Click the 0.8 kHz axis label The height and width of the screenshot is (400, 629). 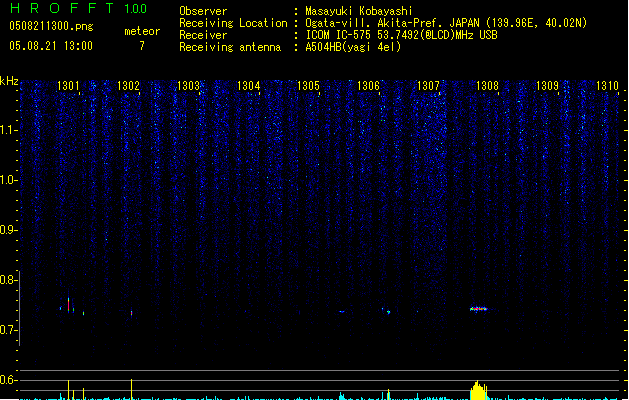point(8,280)
